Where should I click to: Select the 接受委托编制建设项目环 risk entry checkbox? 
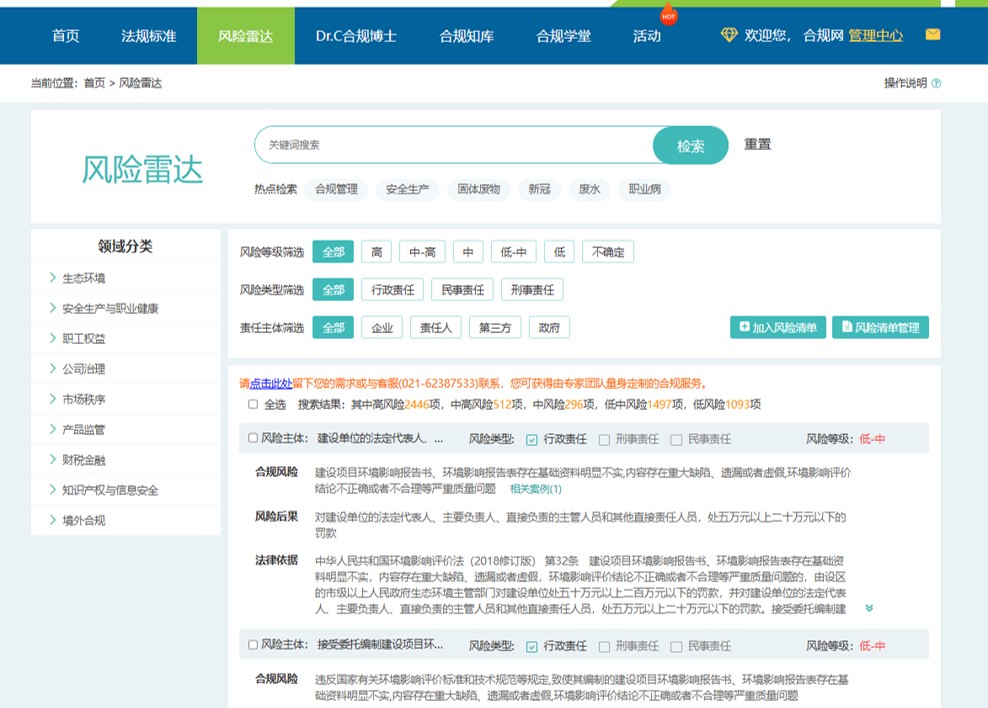click(253, 644)
